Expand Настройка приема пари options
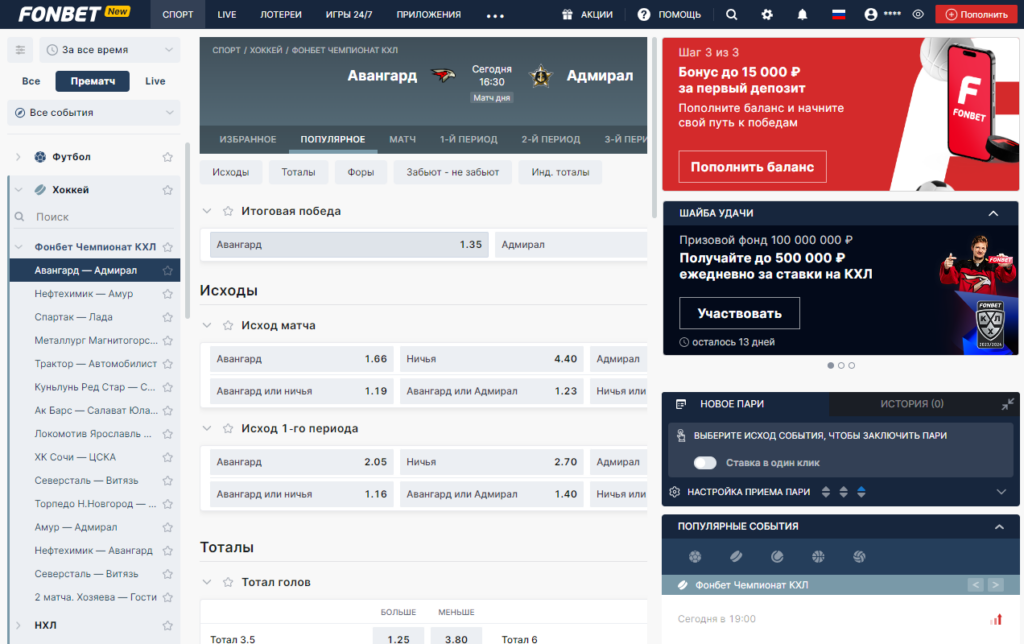This screenshot has width=1024, height=644. tap(1001, 492)
